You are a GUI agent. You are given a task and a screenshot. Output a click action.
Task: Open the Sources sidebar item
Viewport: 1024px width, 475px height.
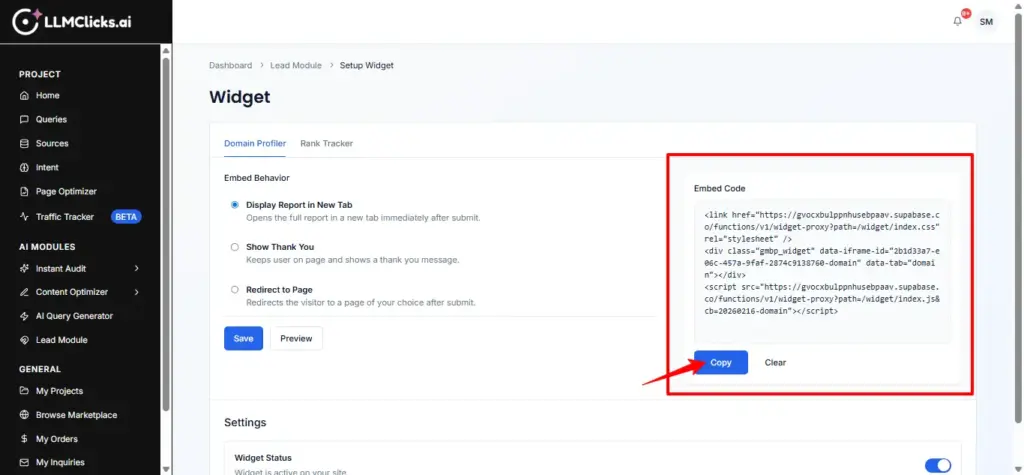(x=52, y=144)
